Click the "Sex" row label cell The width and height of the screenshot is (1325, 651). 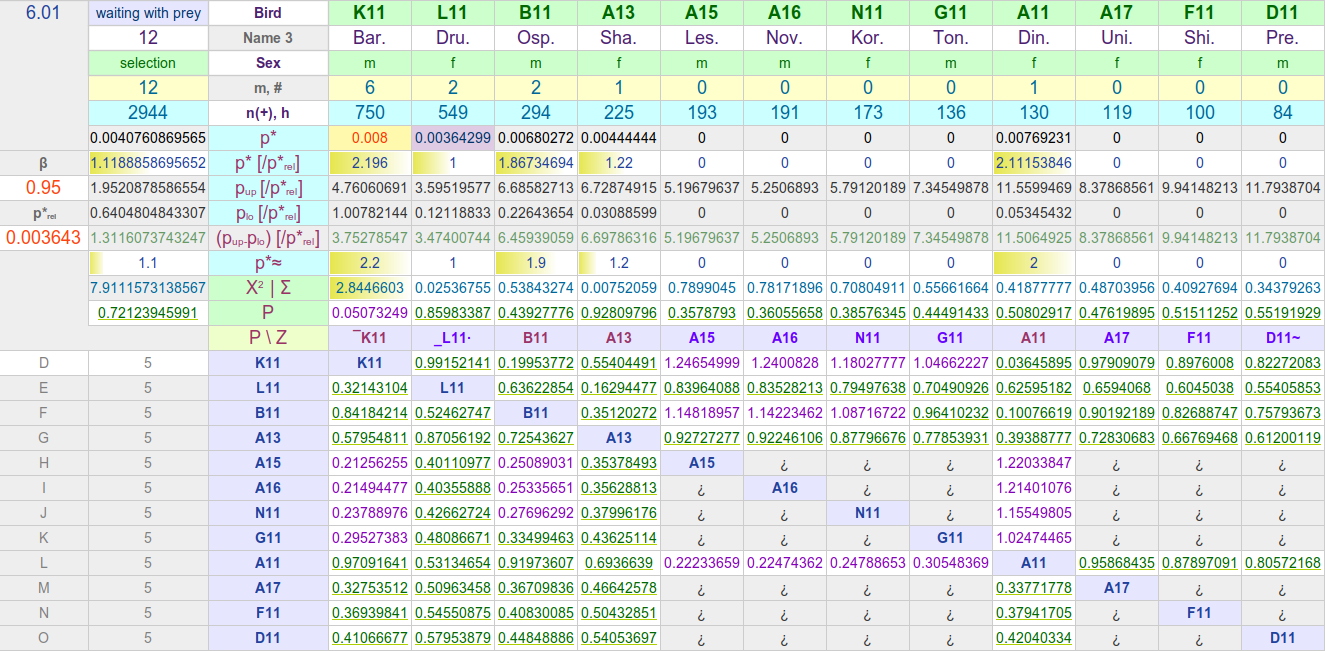(x=268, y=63)
